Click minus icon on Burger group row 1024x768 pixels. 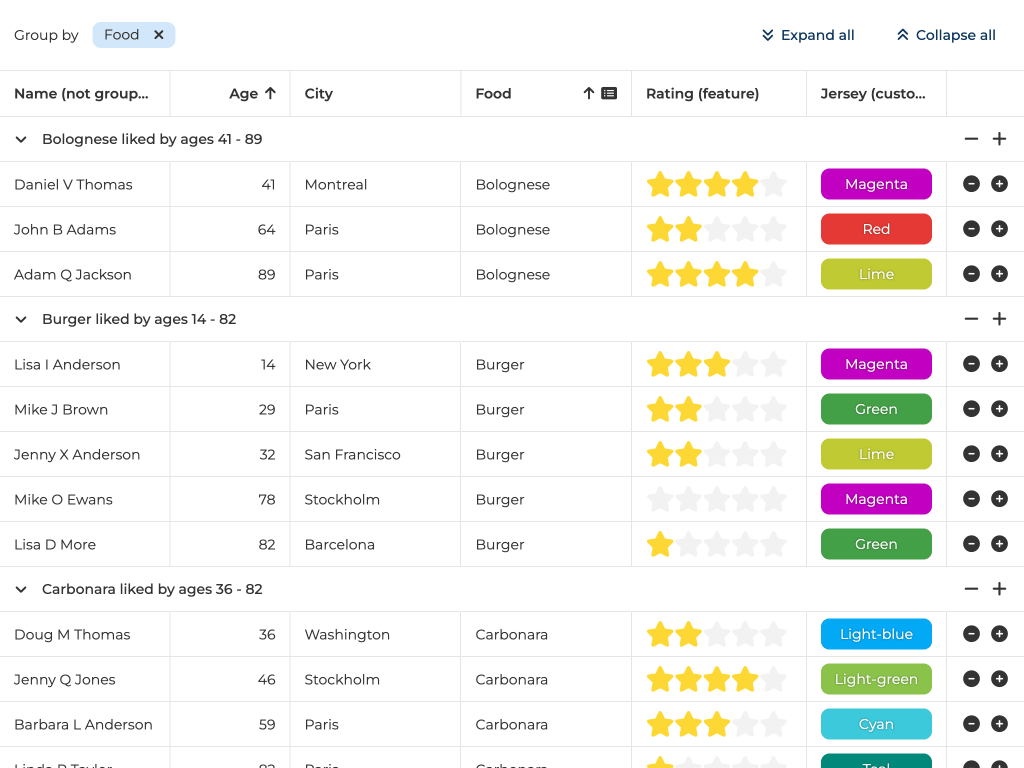coord(971,319)
